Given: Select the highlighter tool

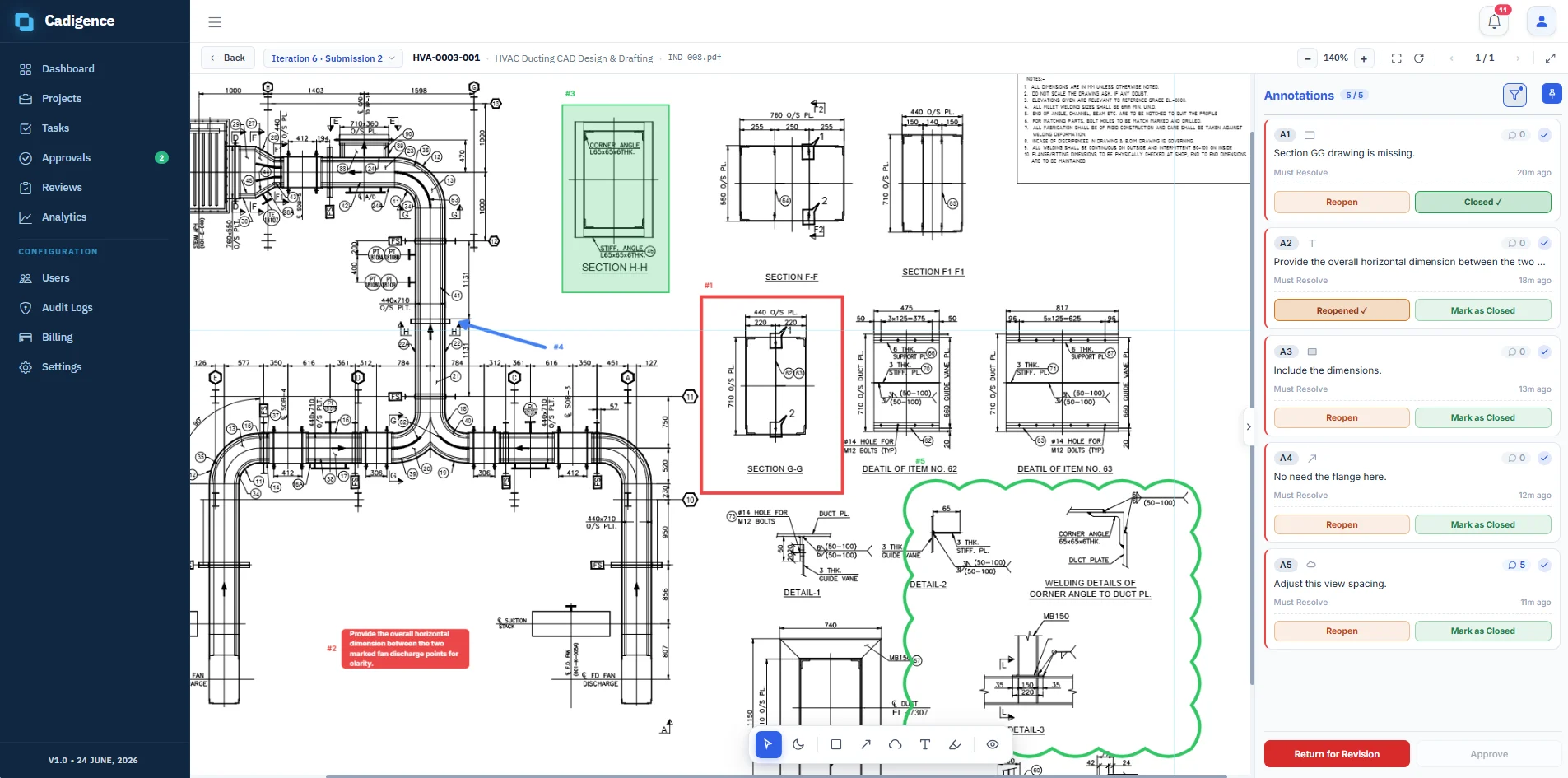Looking at the screenshot, I should click(x=955, y=744).
